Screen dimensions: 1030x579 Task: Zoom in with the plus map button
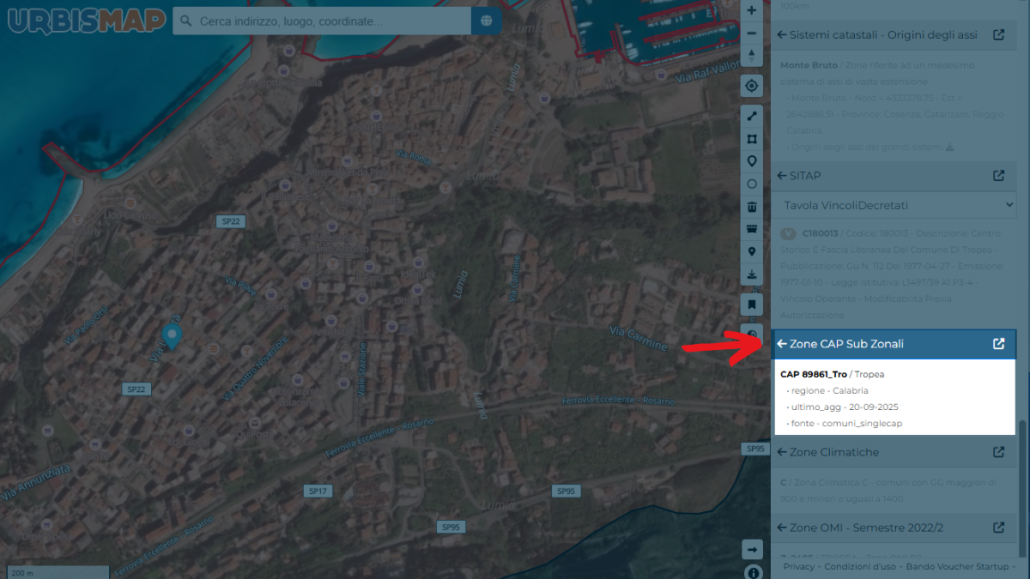pyautogui.click(x=751, y=10)
